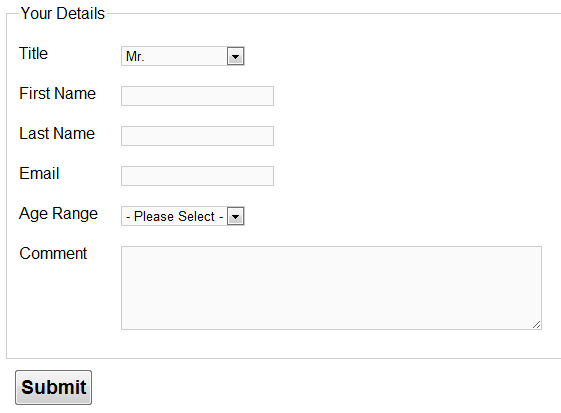This screenshot has width=561, height=413.
Task: Click the 'Age Range' label text
Action: [58, 214]
